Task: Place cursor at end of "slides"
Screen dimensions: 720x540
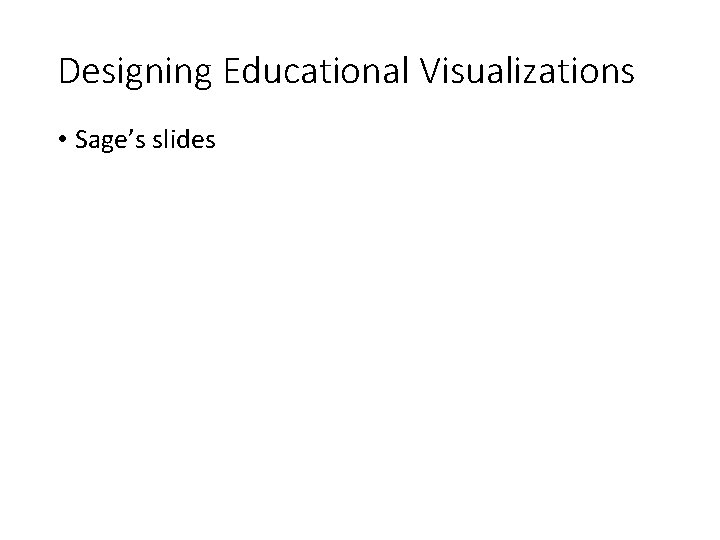Action: coord(216,142)
